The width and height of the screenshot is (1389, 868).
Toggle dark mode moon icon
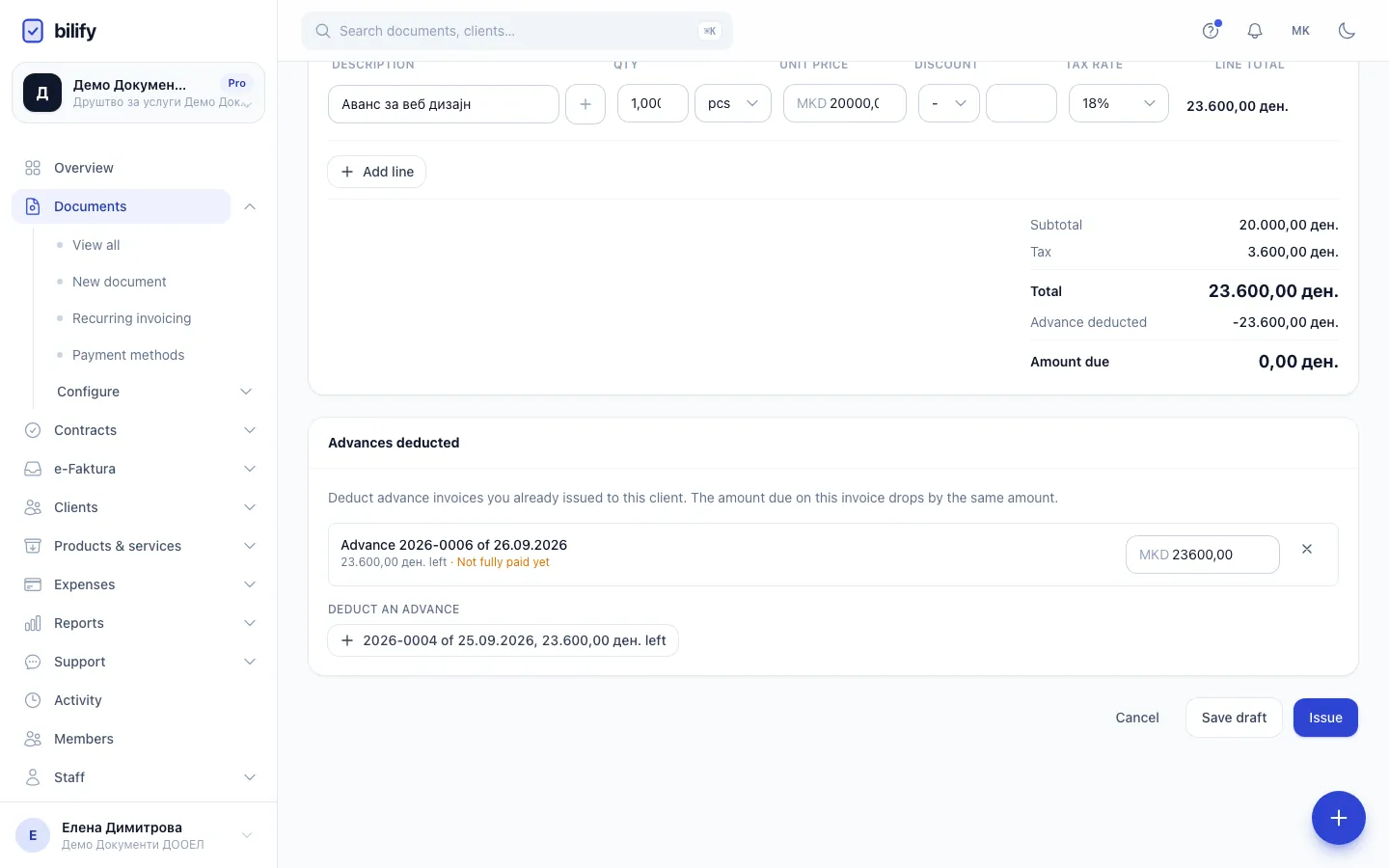click(x=1348, y=31)
